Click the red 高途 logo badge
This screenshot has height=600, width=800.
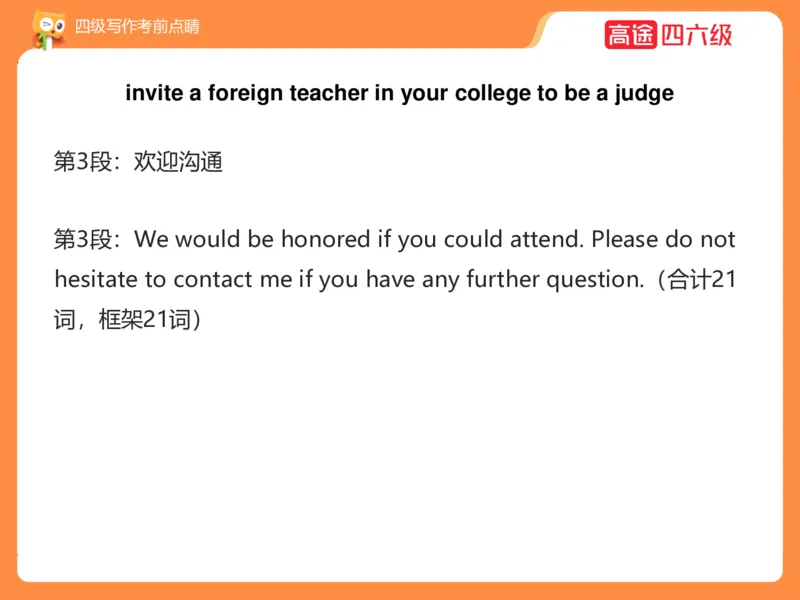coord(630,34)
